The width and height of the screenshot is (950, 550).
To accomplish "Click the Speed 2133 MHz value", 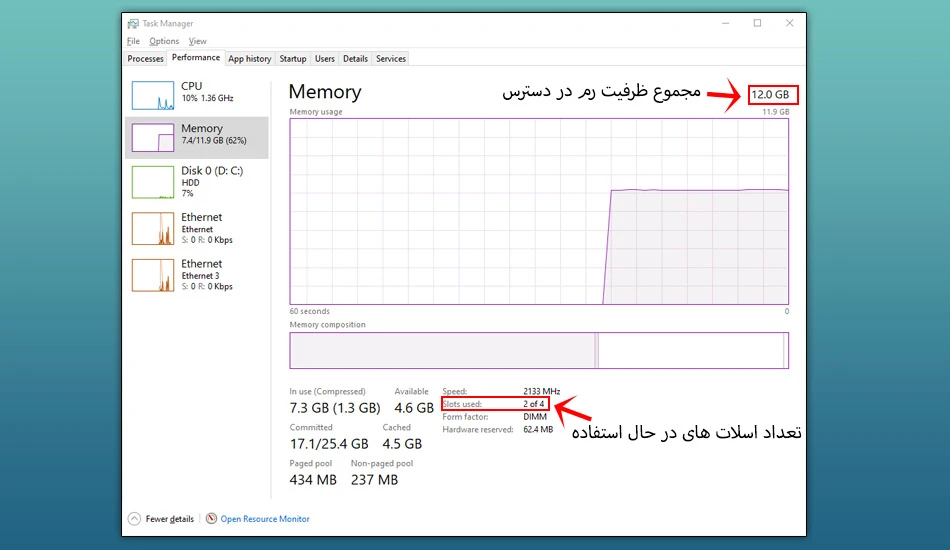I will (x=542, y=391).
